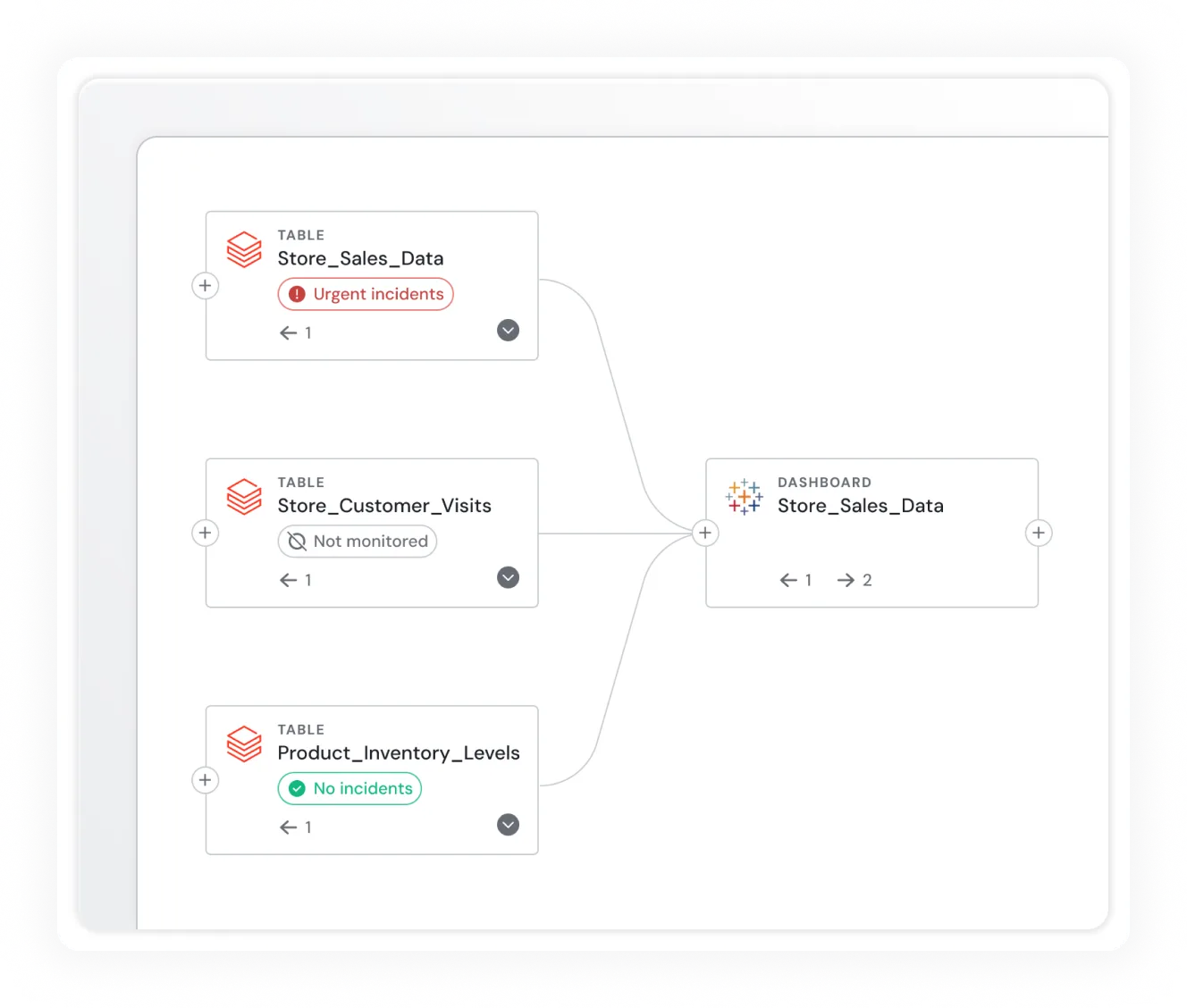Click the red alert icon in Urgent incidents
Image resolution: width=1187 pixels, height=1008 pixels.
(298, 294)
